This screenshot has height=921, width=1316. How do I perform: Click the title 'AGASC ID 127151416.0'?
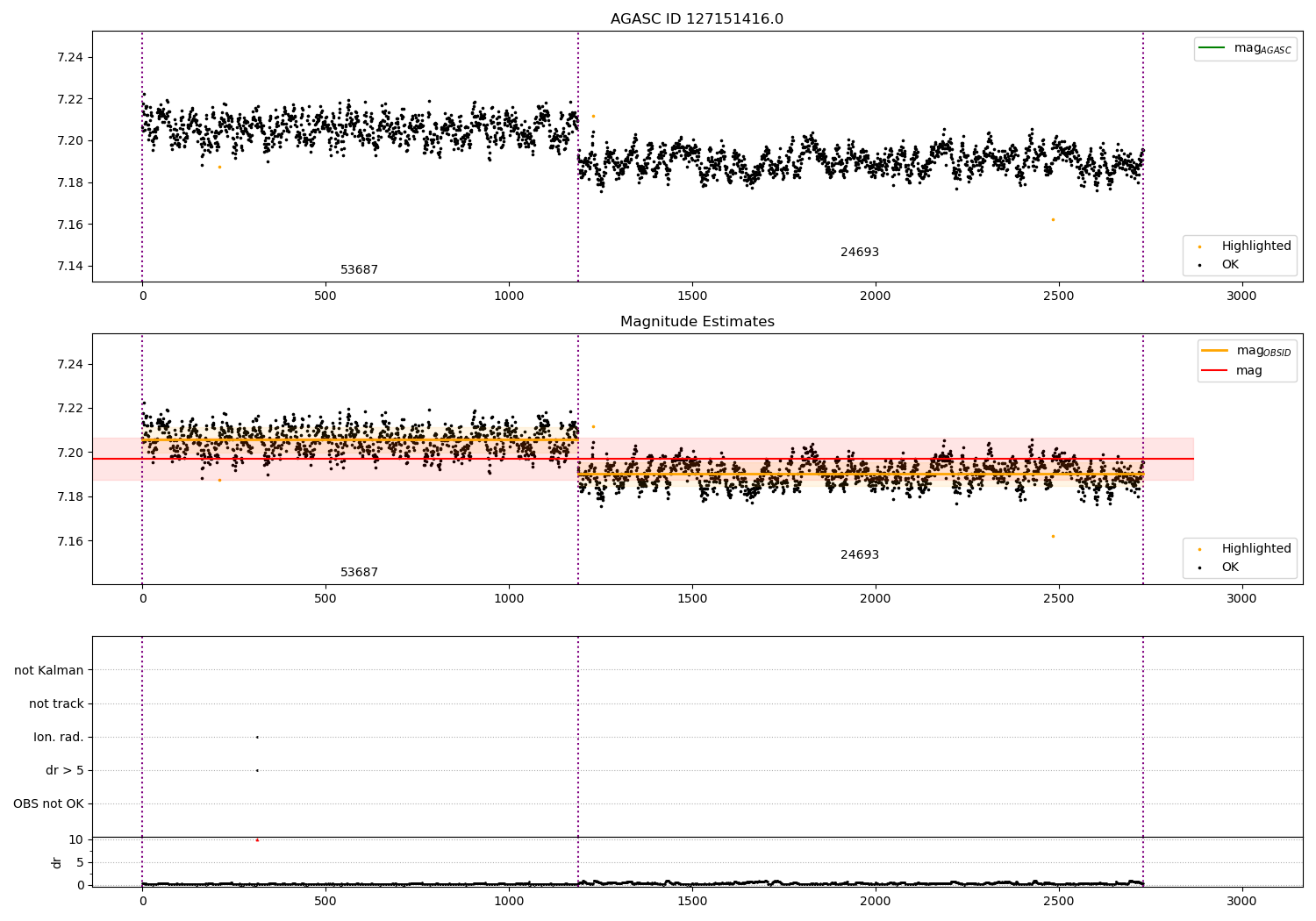697,19
